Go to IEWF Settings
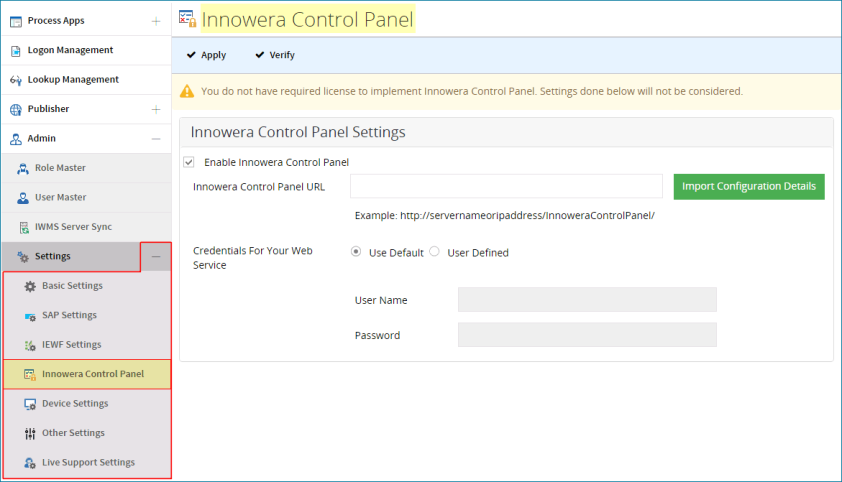Viewport: 842px width, 482px height. pos(88,345)
